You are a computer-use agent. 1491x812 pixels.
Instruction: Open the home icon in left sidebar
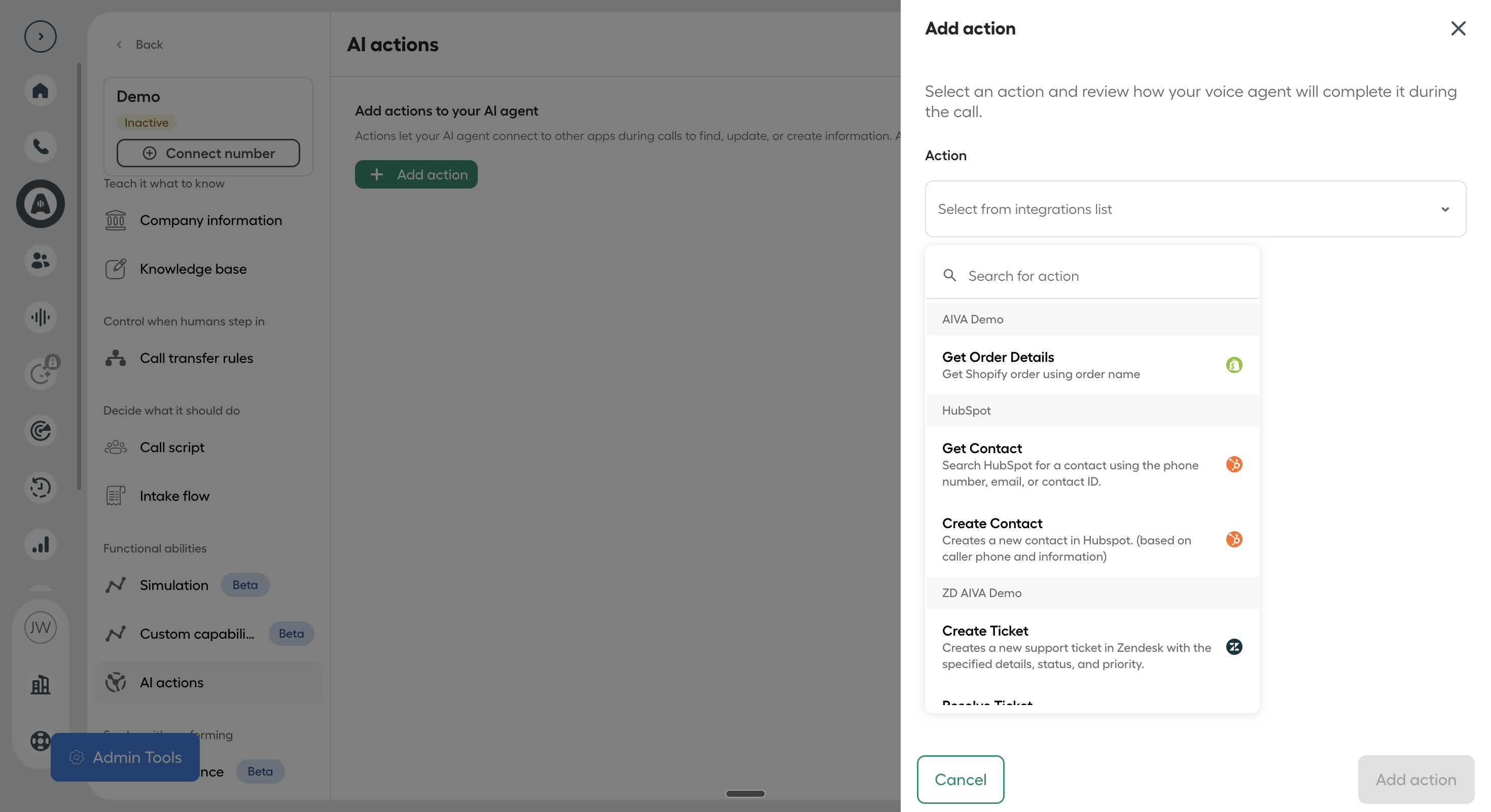click(40, 90)
